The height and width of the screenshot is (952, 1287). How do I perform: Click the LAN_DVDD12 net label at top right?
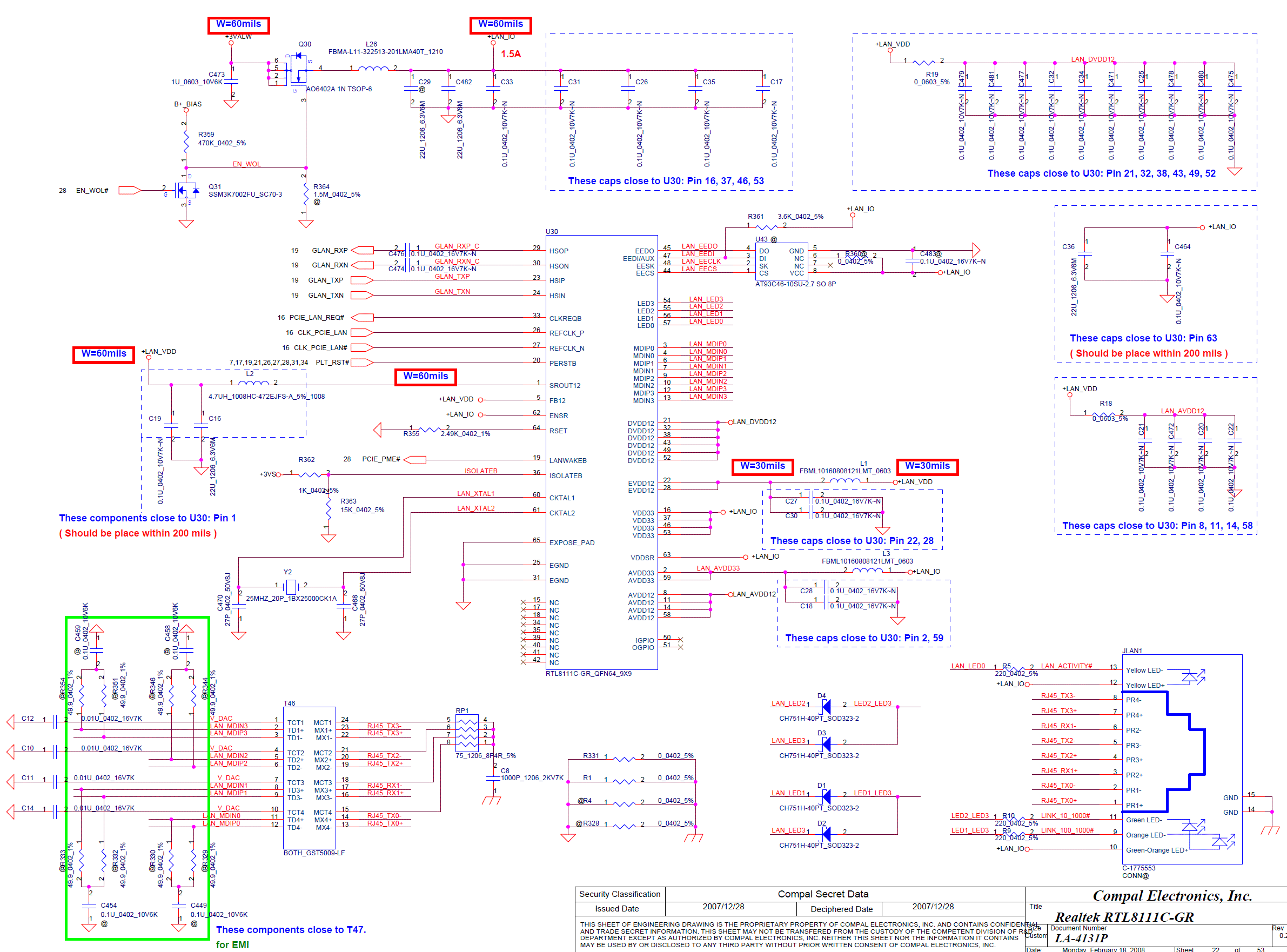pos(1093,59)
